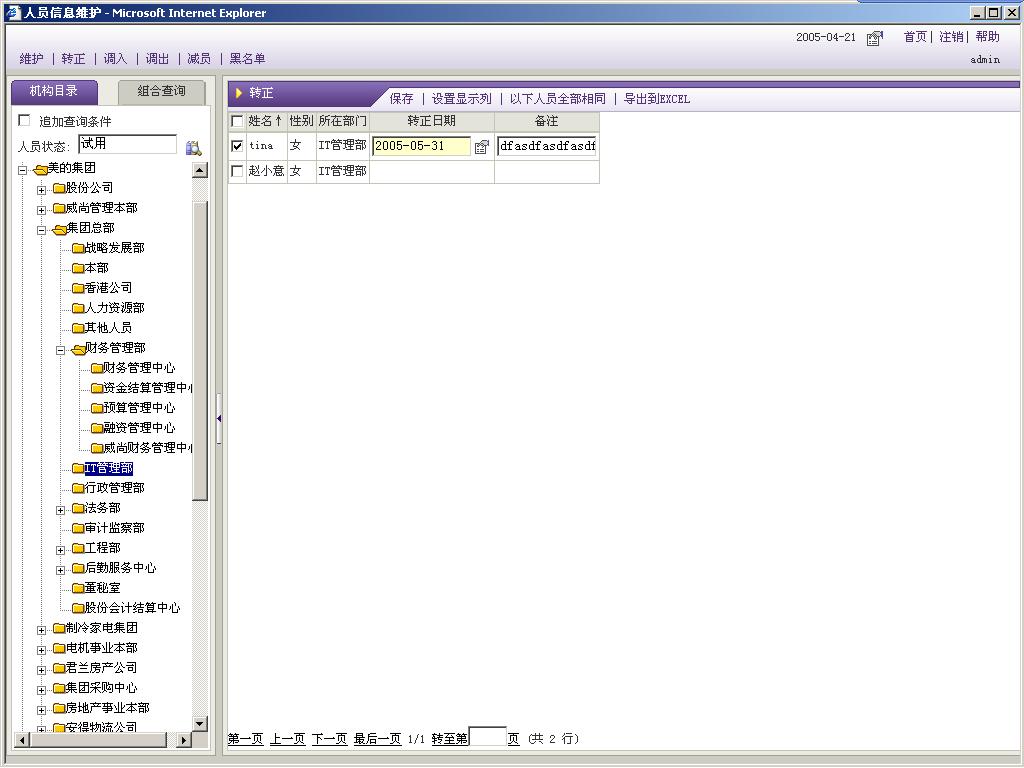This screenshot has width=1024, height=768.
Task: Check the 赵小意 row checkbox
Action: point(237,171)
